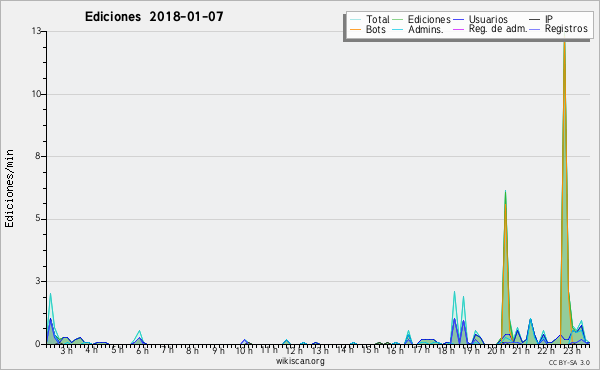Click the '22 h' x-axis label
Screen dimensions: 600x370
pos(546,350)
